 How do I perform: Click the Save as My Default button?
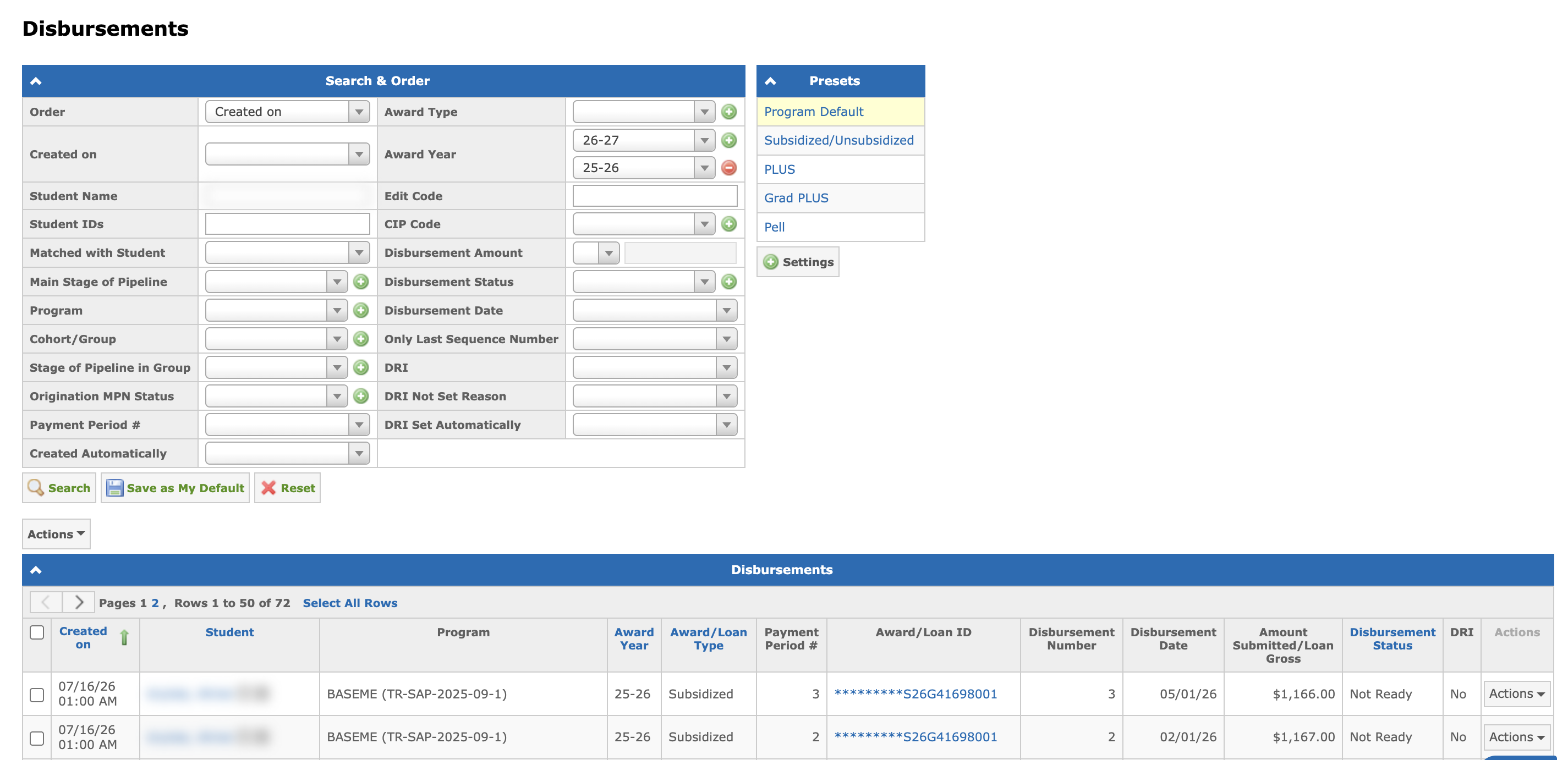pos(176,488)
